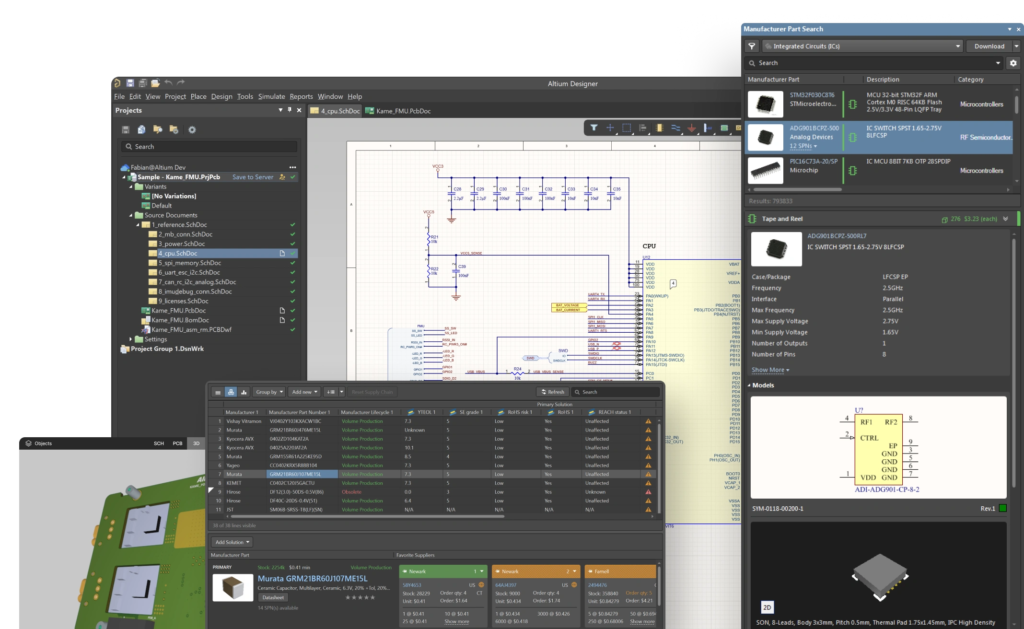1024x629 pixels.
Task: Collapse the Source Documents folder
Action: coord(131,215)
